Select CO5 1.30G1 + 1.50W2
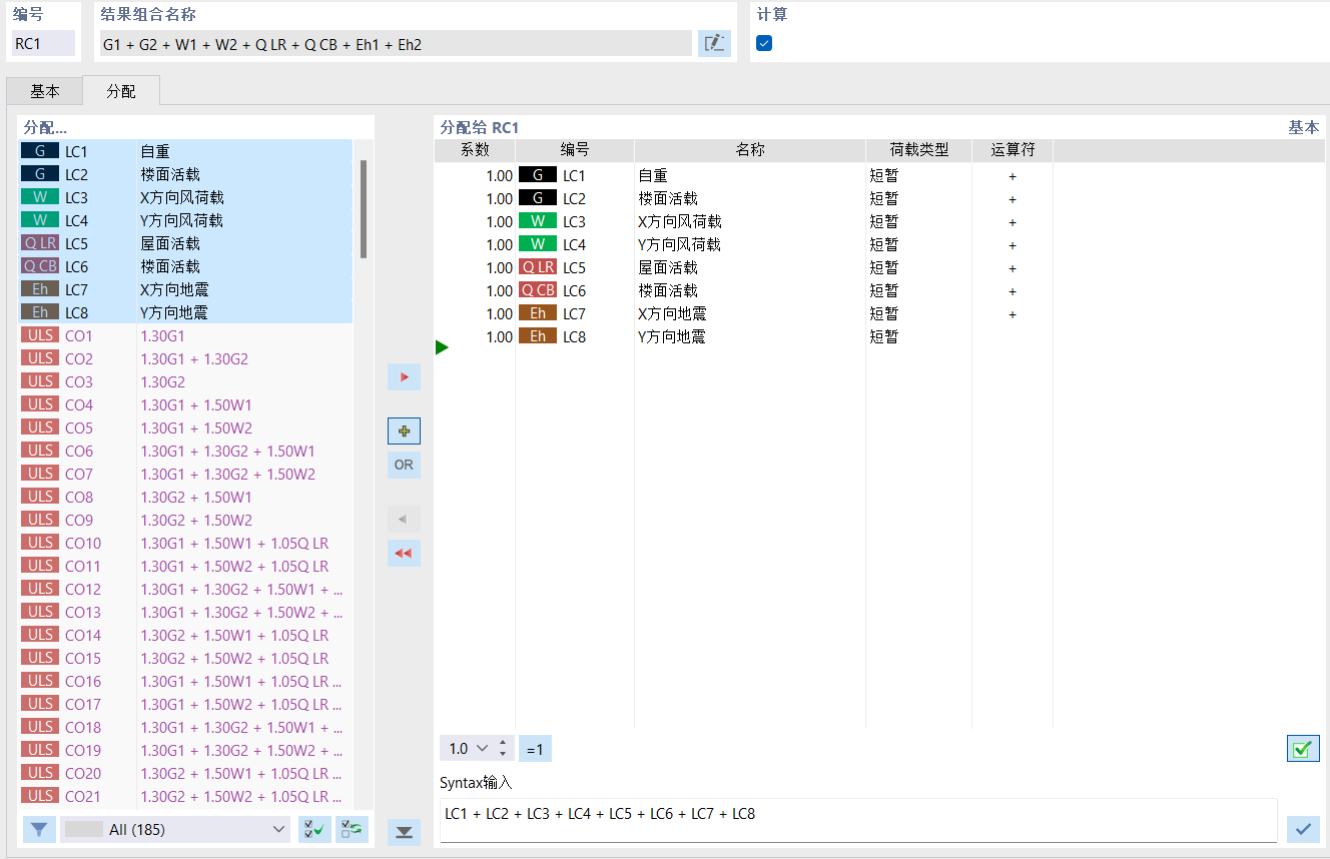 tap(186, 427)
